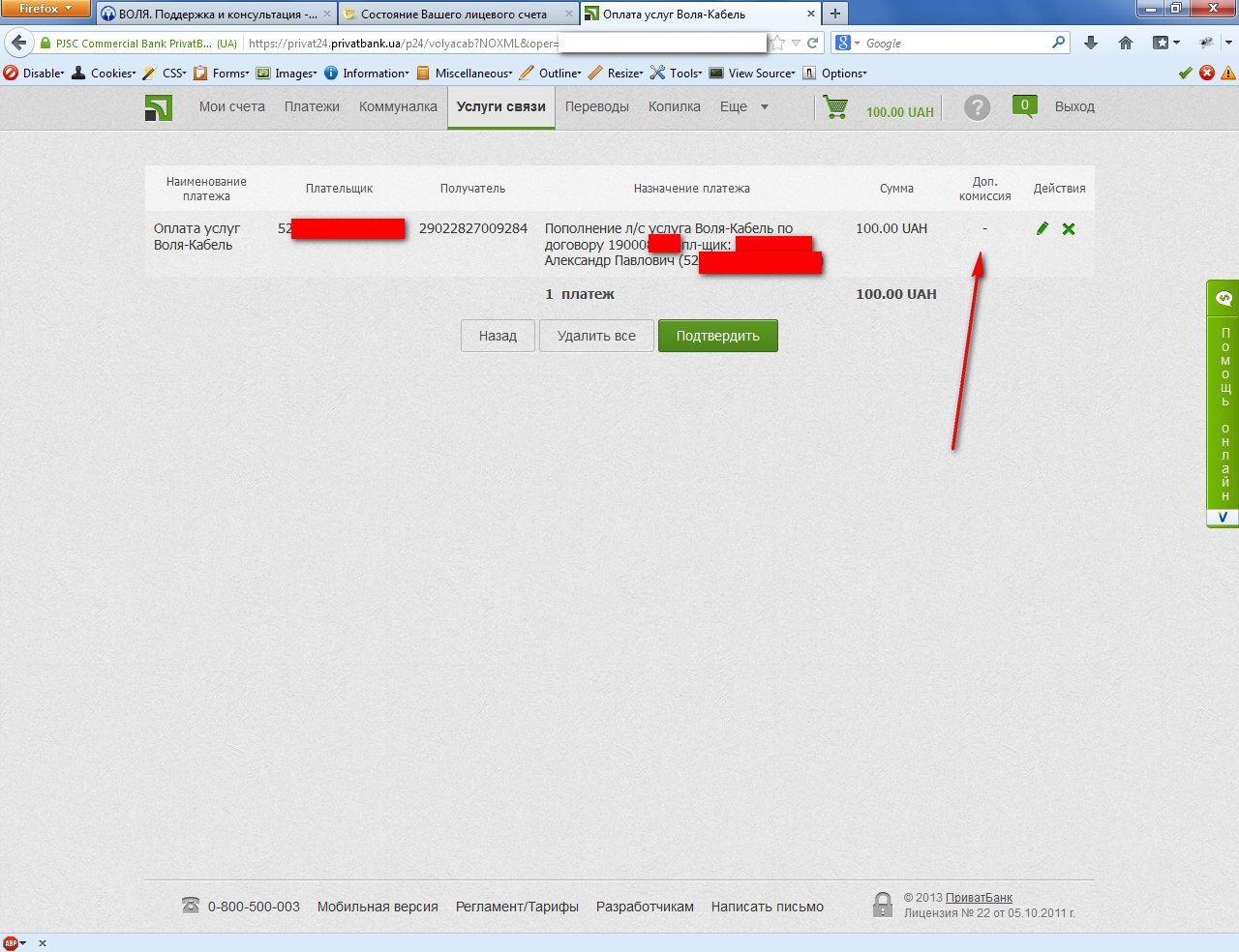This screenshot has height=952, width=1239.
Task: Open the View Source developer menu
Action: (x=752, y=74)
